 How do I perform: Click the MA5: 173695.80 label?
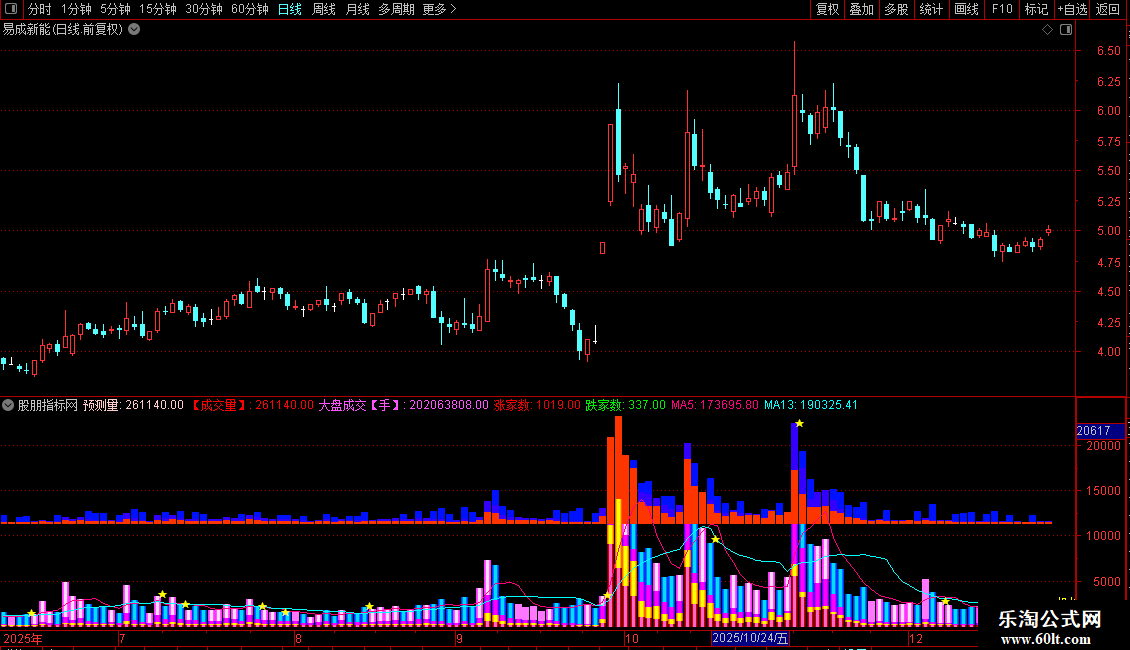[x=715, y=405]
